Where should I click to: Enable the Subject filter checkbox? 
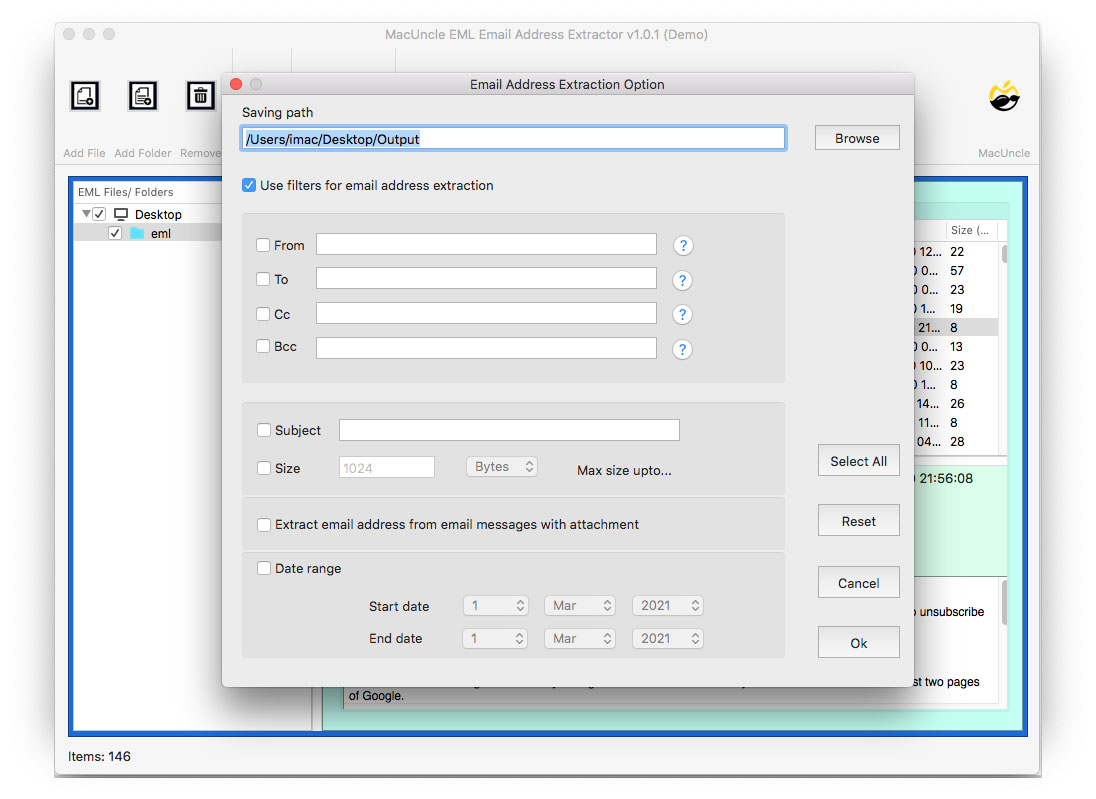[264, 430]
